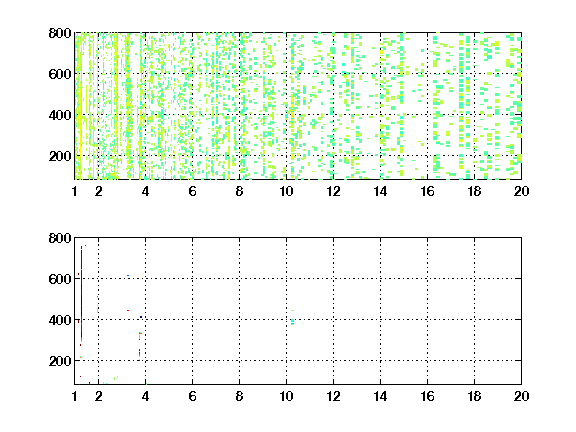This screenshot has width=576, height=432.
Task: Click the tall red-blue vertical streak in bottom plot
Action: (81, 295)
